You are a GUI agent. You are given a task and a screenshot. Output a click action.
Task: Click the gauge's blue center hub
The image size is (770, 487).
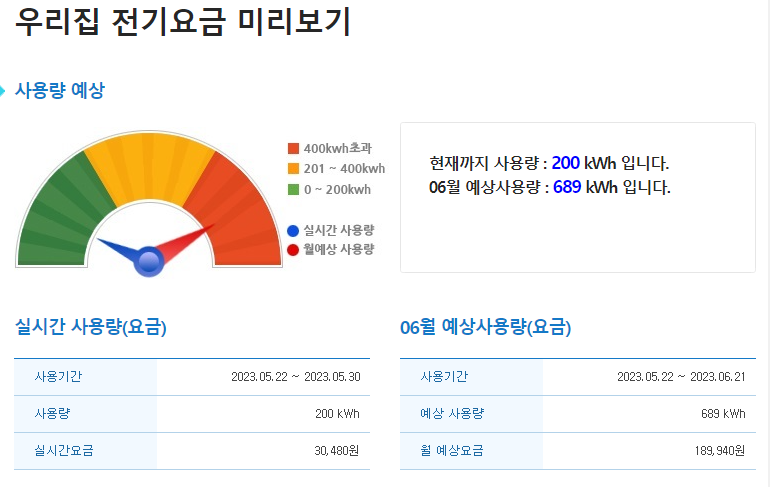[149, 262]
